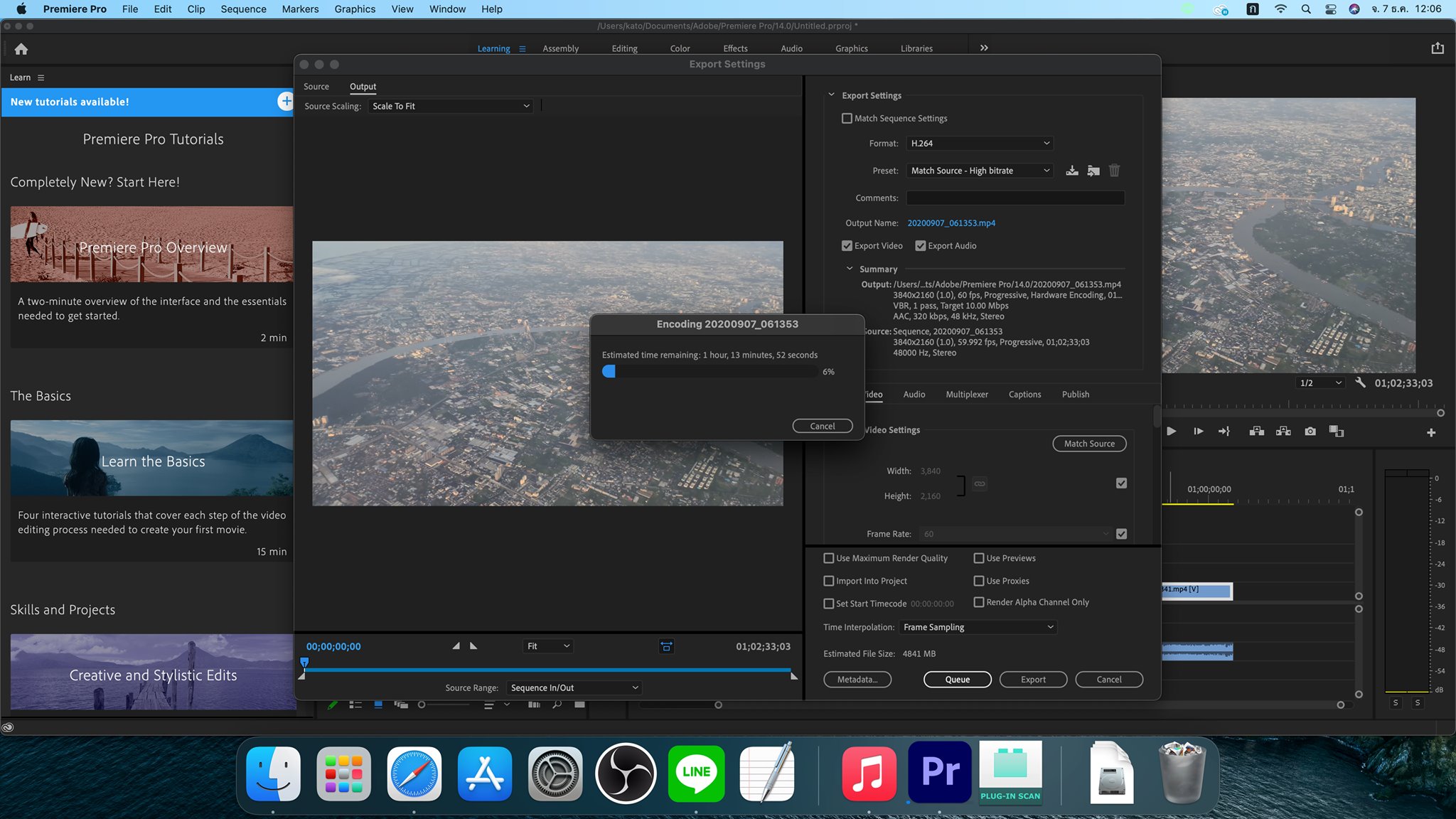Switch to the Editing workspace
Viewport: 1456px width, 819px height.
[624, 48]
